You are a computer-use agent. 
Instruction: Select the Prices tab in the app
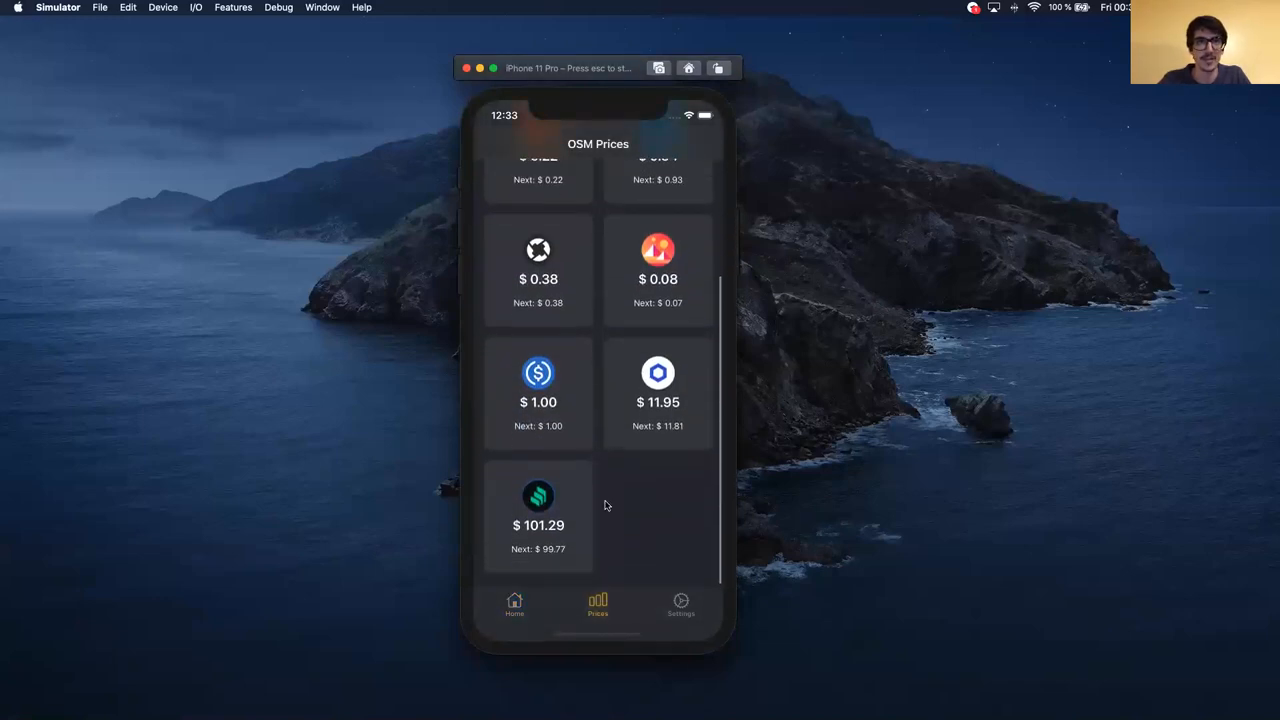click(x=598, y=604)
